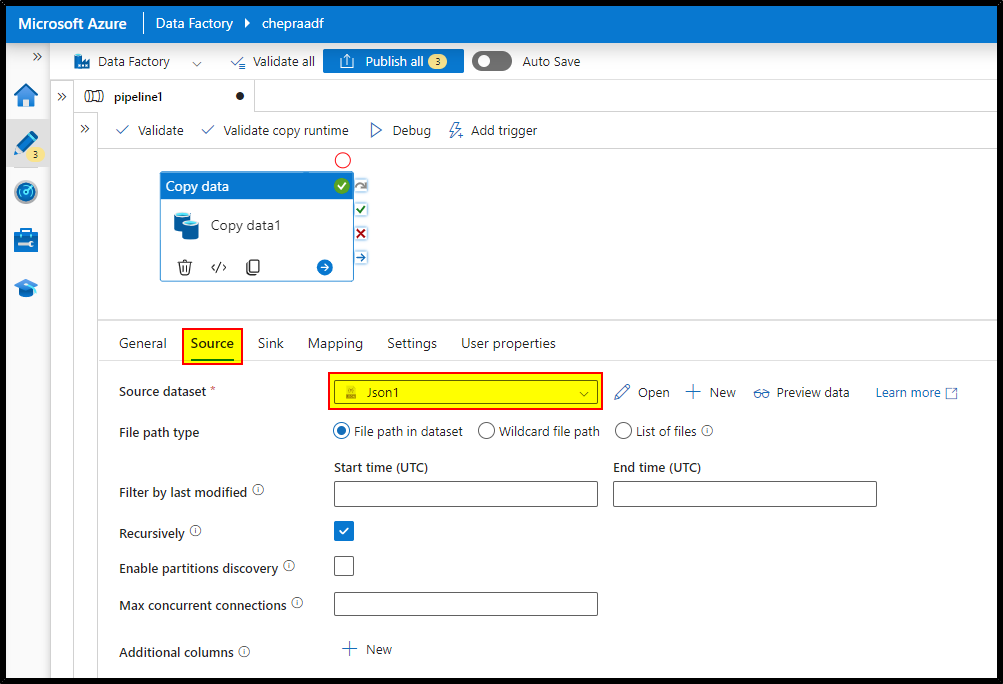The image size is (1003, 684).
Task: Add a New additional column
Action: coord(367,649)
